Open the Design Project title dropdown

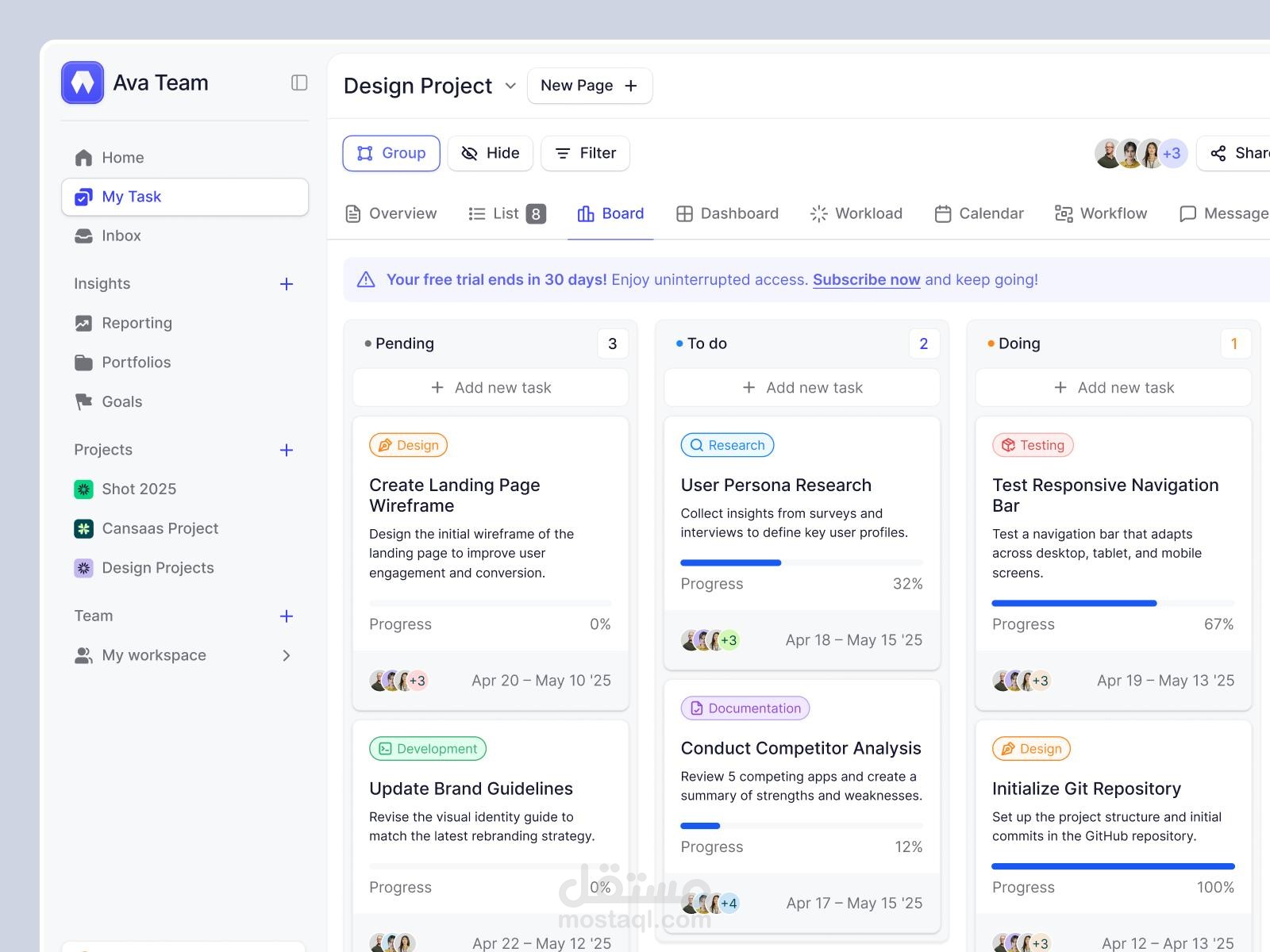pyautogui.click(x=511, y=86)
